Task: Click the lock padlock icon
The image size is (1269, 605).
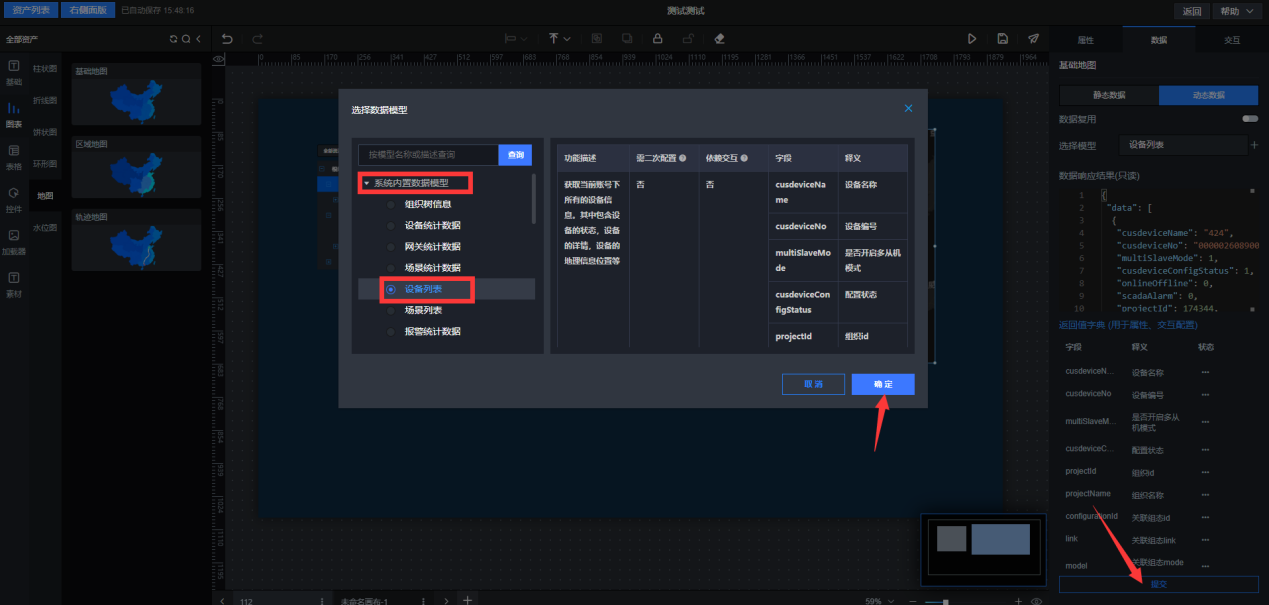Action: click(657, 39)
